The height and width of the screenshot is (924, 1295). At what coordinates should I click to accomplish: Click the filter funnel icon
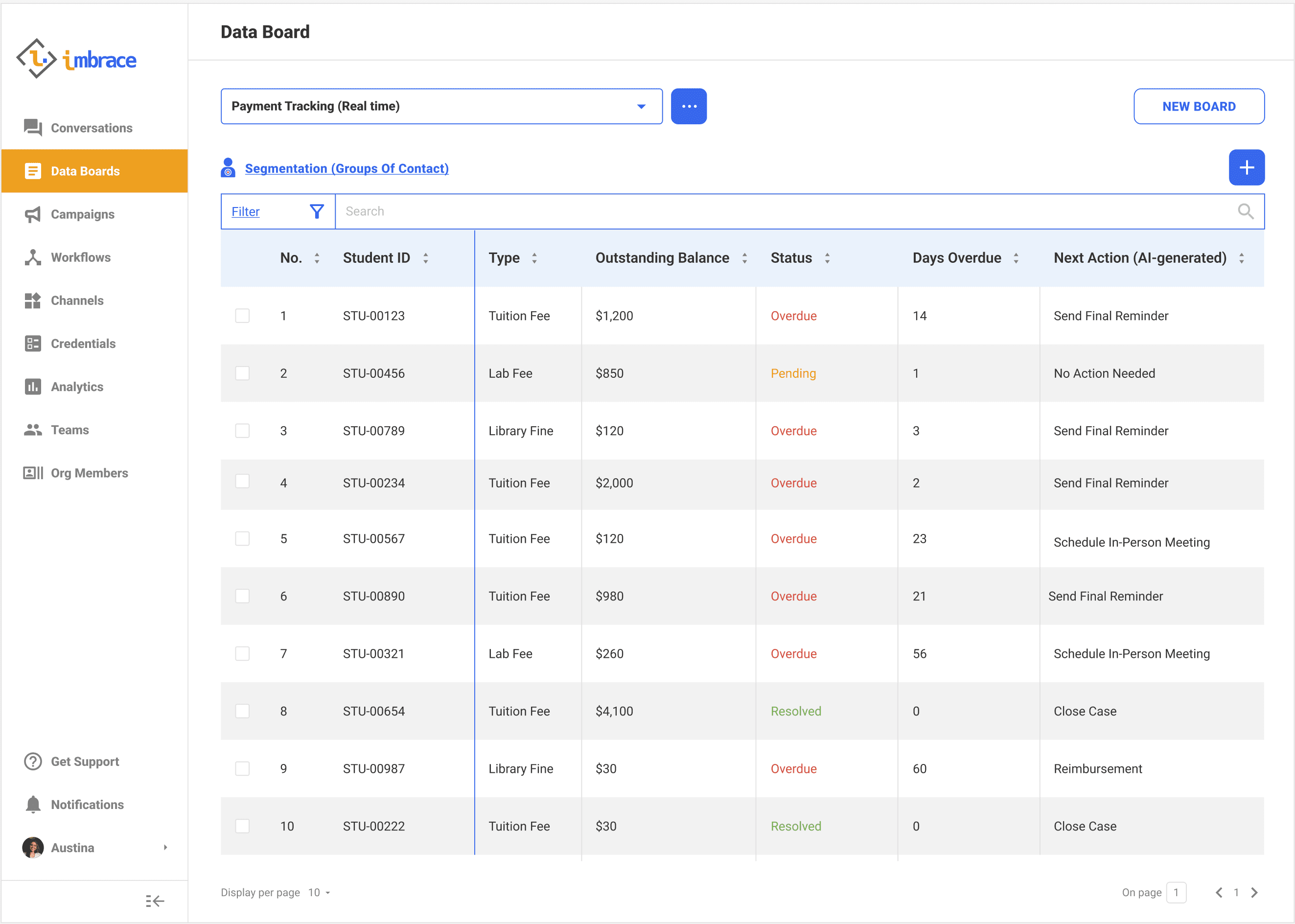pos(317,211)
